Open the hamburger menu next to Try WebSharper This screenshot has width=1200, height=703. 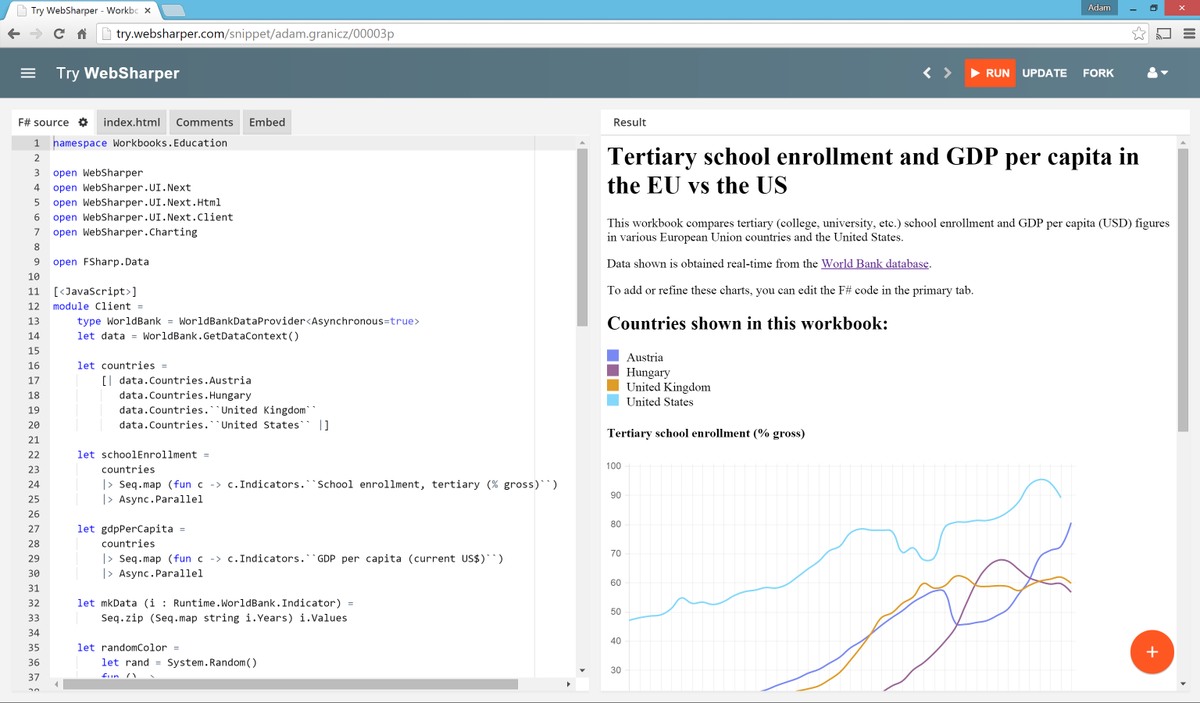click(x=29, y=73)
